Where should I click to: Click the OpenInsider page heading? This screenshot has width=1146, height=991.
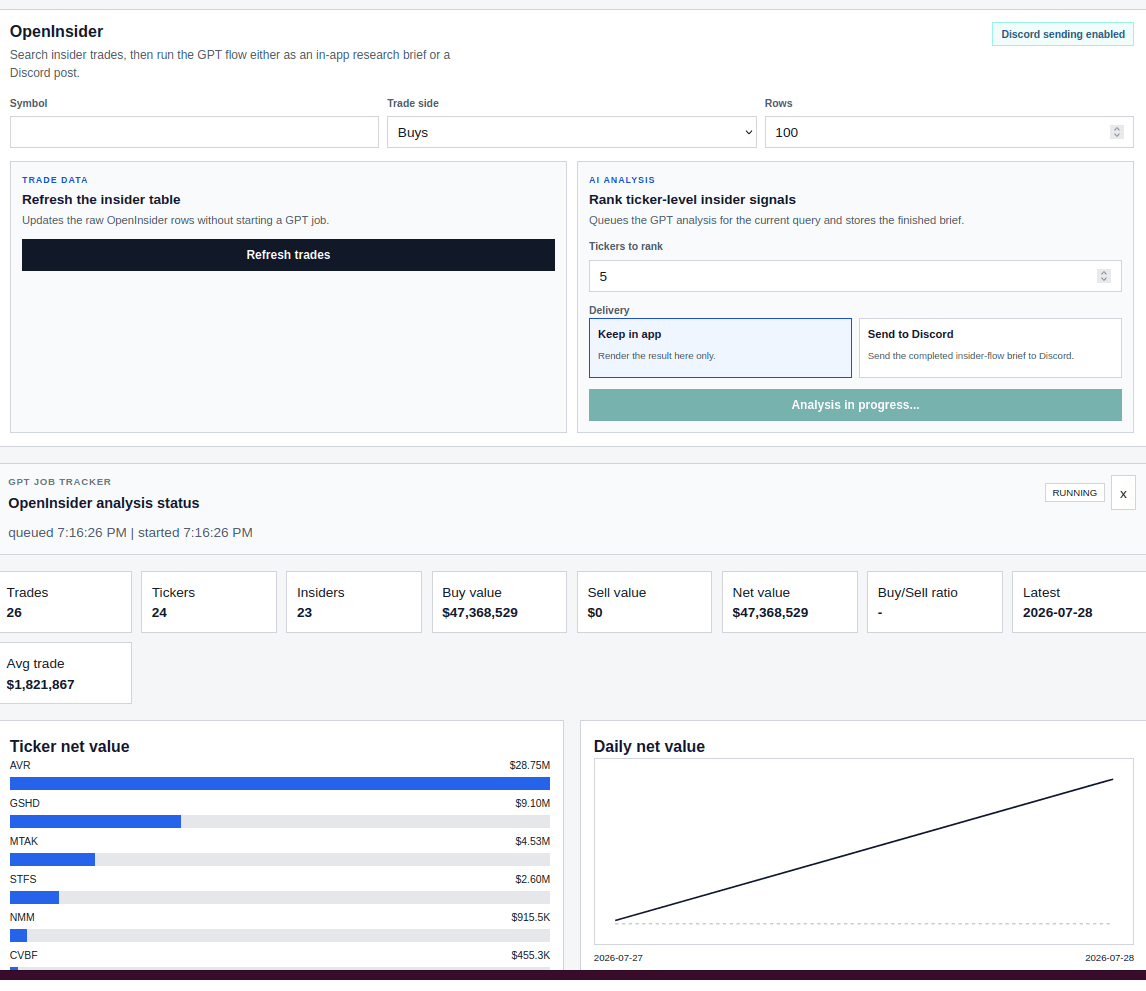click(x=56, y=31)
